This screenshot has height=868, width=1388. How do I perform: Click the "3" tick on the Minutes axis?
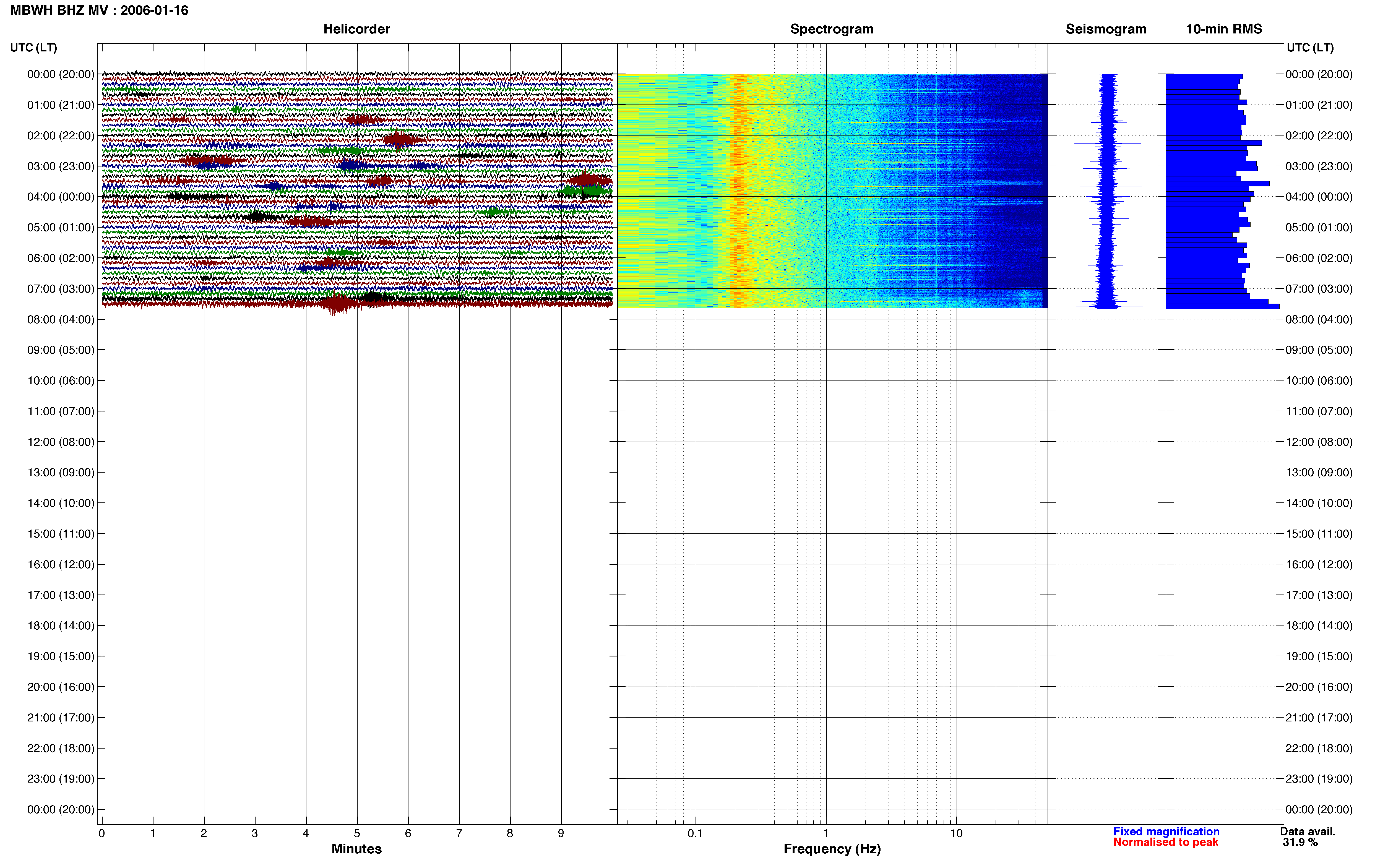(x=255, y=833)
